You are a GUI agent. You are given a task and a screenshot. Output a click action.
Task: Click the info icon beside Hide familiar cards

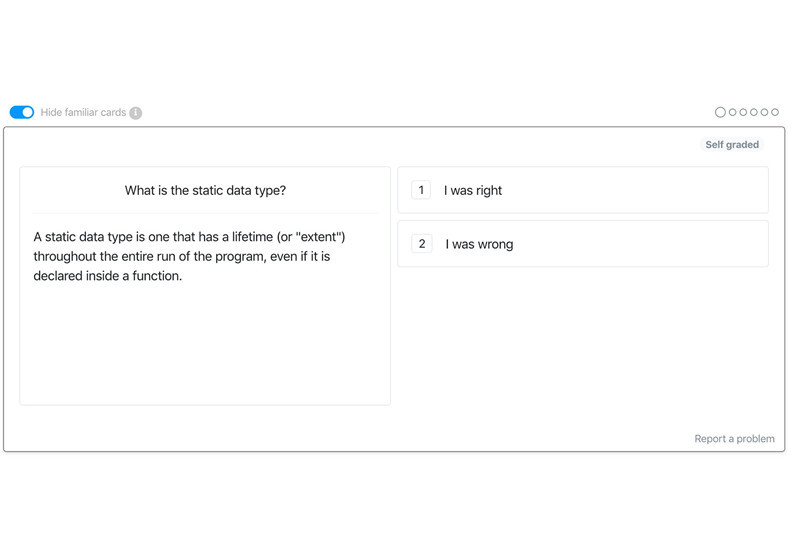click(135, 113)
